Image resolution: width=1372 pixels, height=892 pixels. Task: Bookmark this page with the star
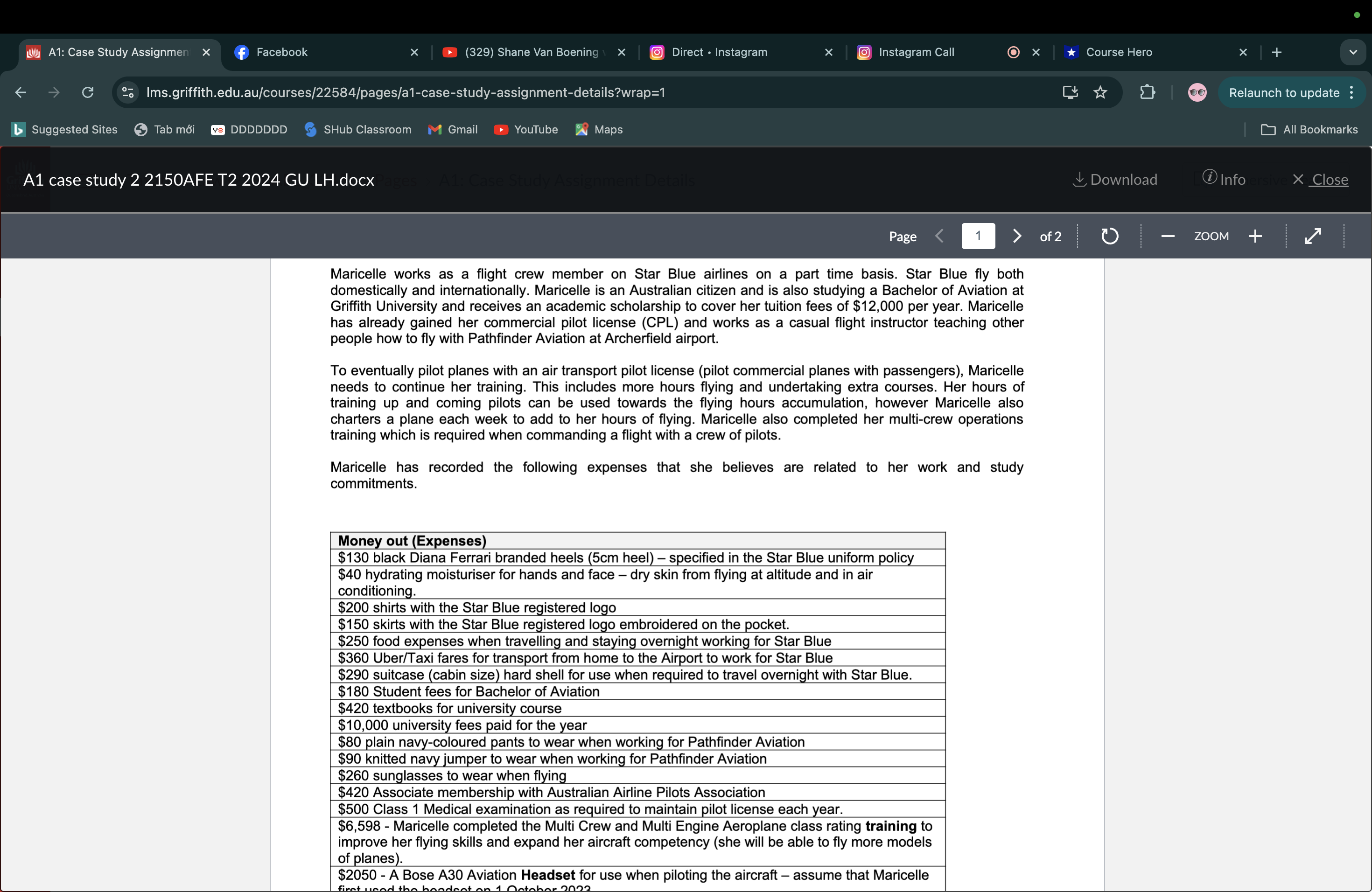point(1100,92)
